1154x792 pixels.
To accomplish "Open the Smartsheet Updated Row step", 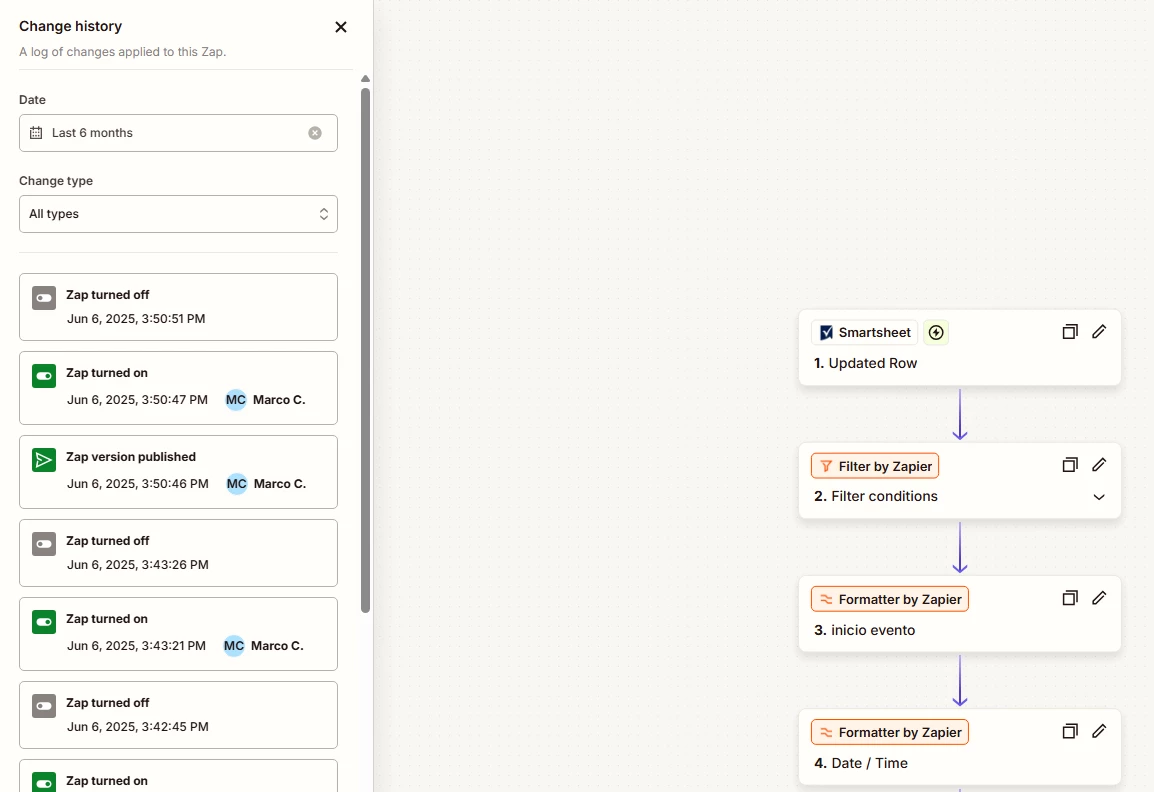I will [x=959, y=347].
